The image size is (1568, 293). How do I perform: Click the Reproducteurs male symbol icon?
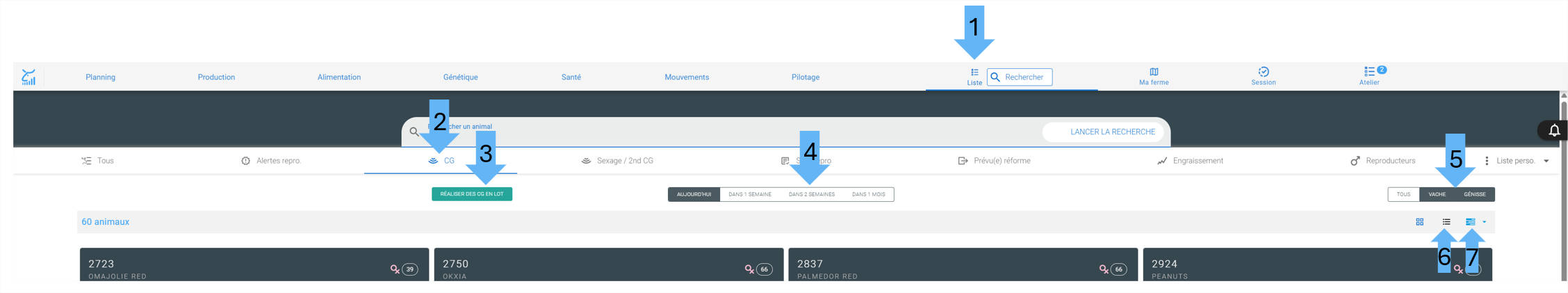1355,161
